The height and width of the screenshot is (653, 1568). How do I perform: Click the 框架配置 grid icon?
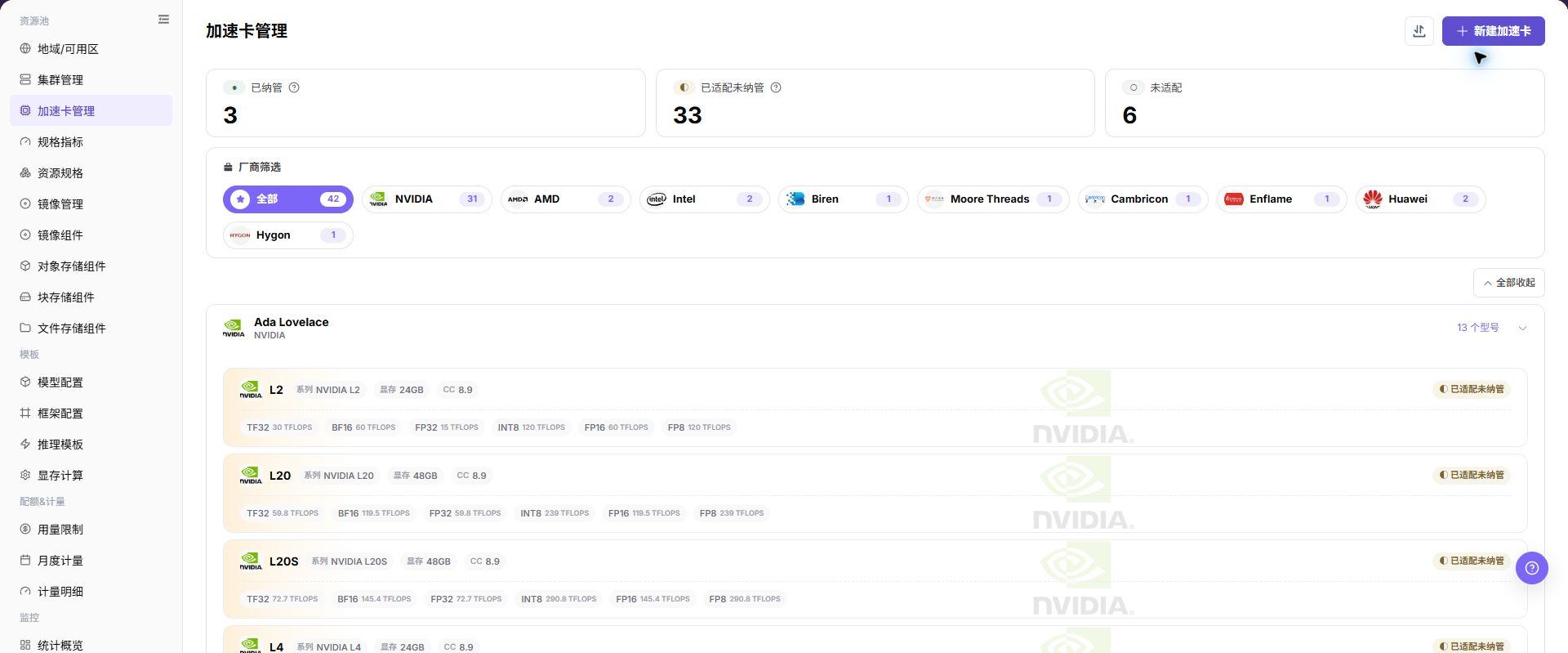25,414
